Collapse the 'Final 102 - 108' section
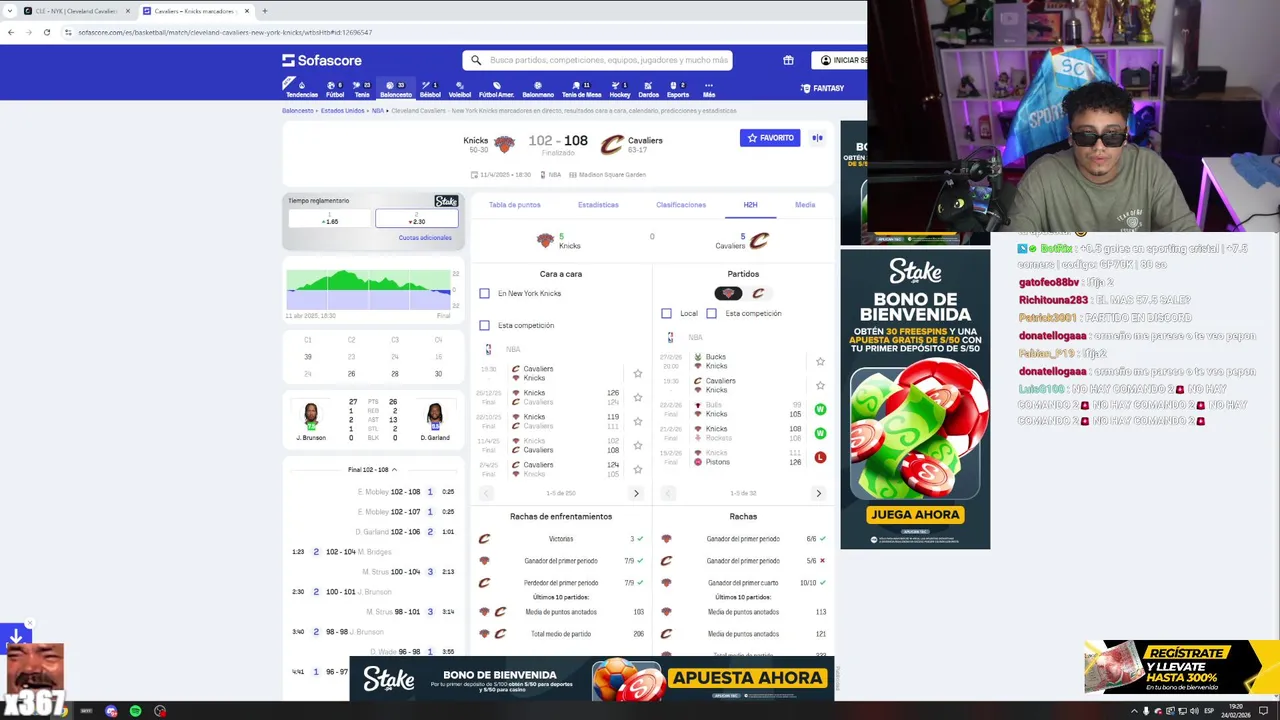 tap(372, 469)
